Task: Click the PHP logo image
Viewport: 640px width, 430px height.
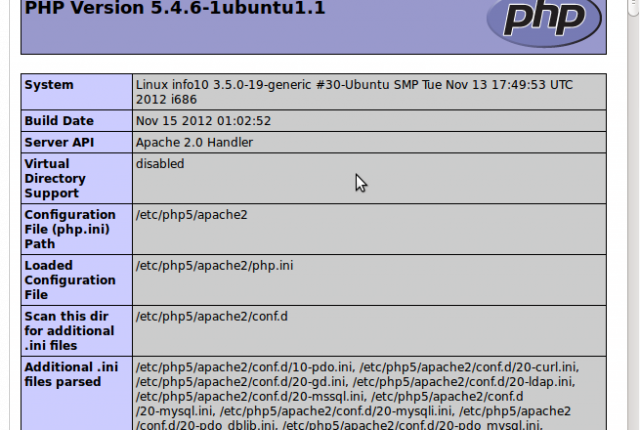Action: point(544,21)
